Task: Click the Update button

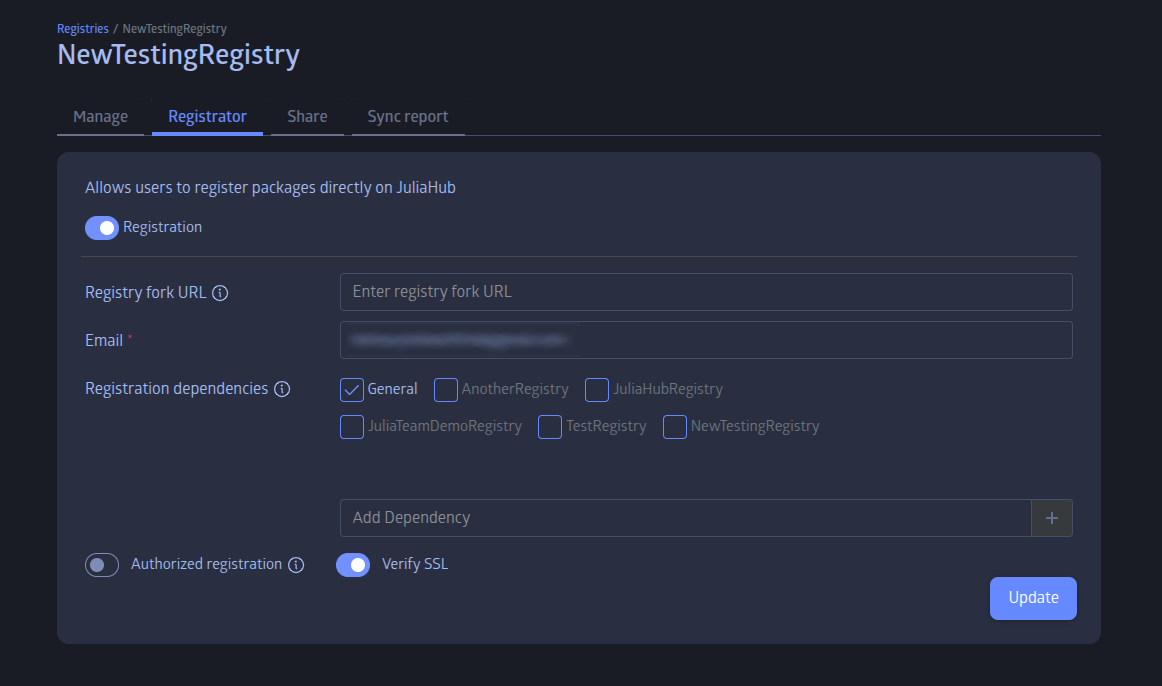Action: (1033, 599)
